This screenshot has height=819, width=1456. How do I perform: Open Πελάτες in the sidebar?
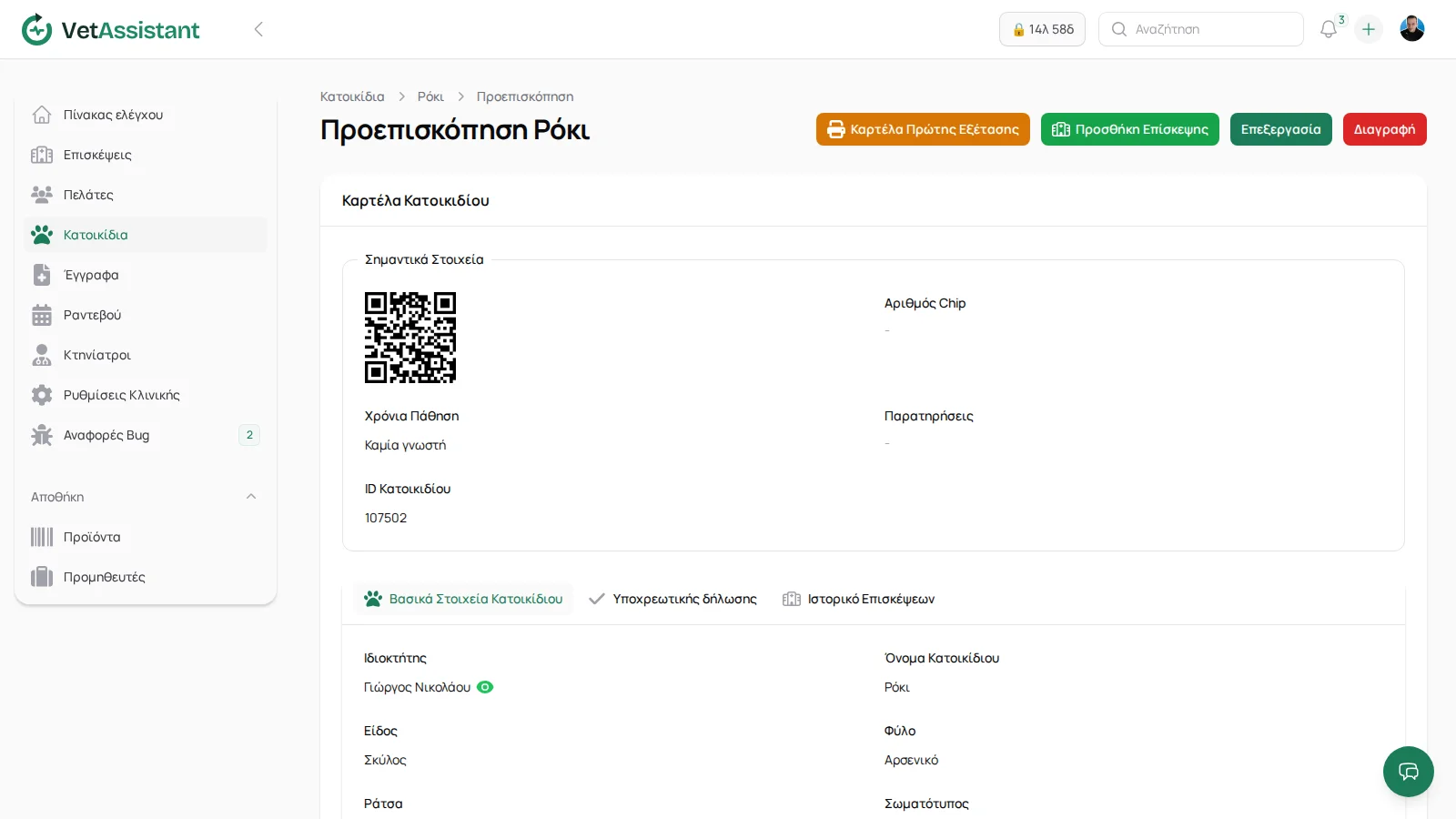(x=146, y=195)
